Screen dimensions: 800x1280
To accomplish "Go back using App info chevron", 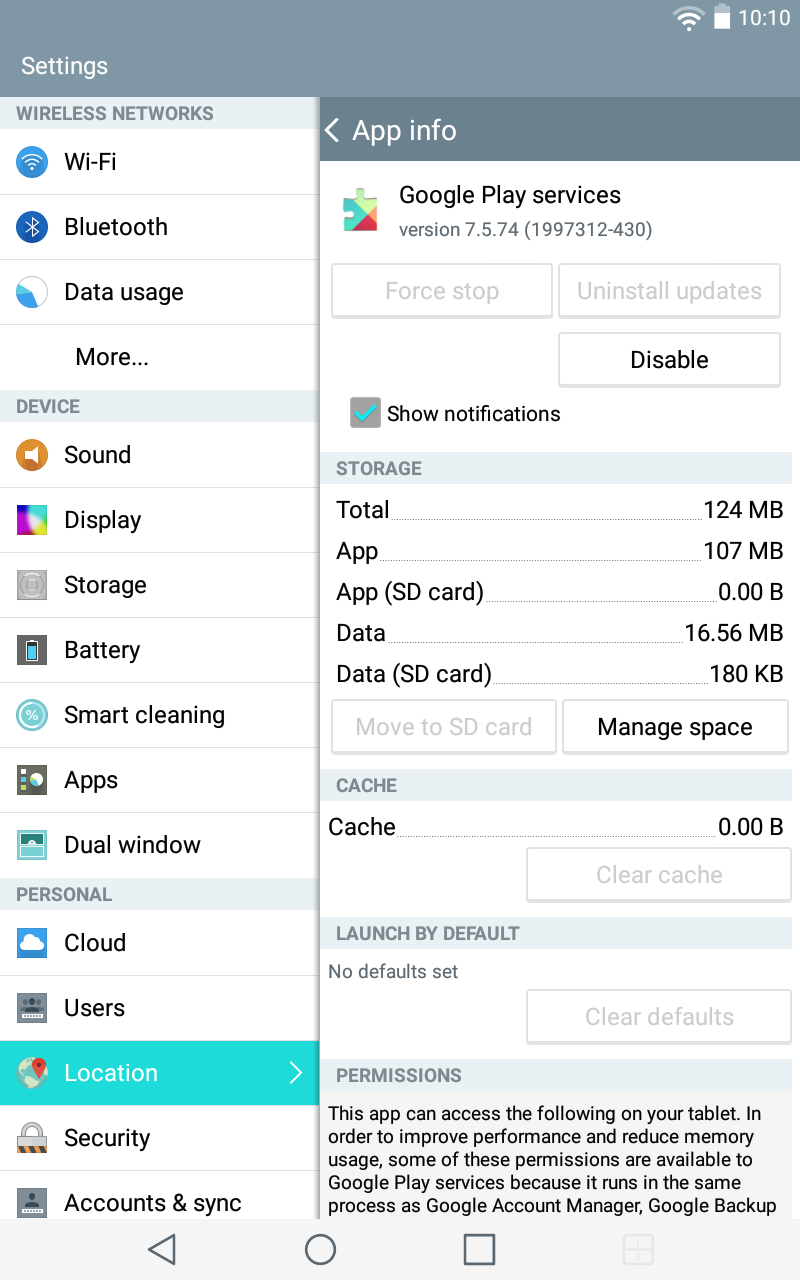I will pyautogui.click(x=334, y=131).
